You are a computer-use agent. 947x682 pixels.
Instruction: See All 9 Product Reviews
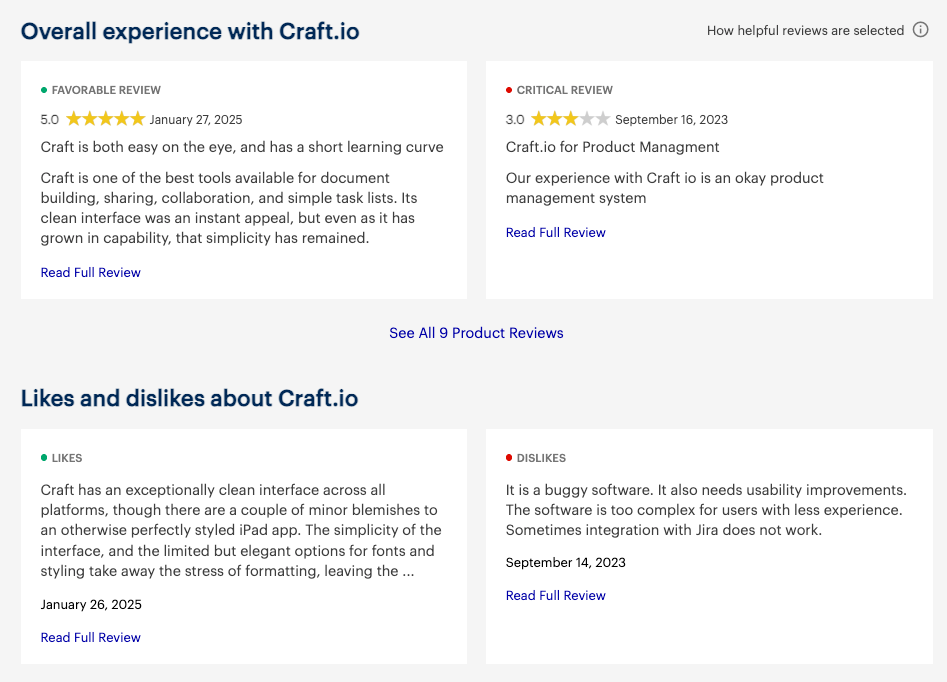(x=476, y=333)
